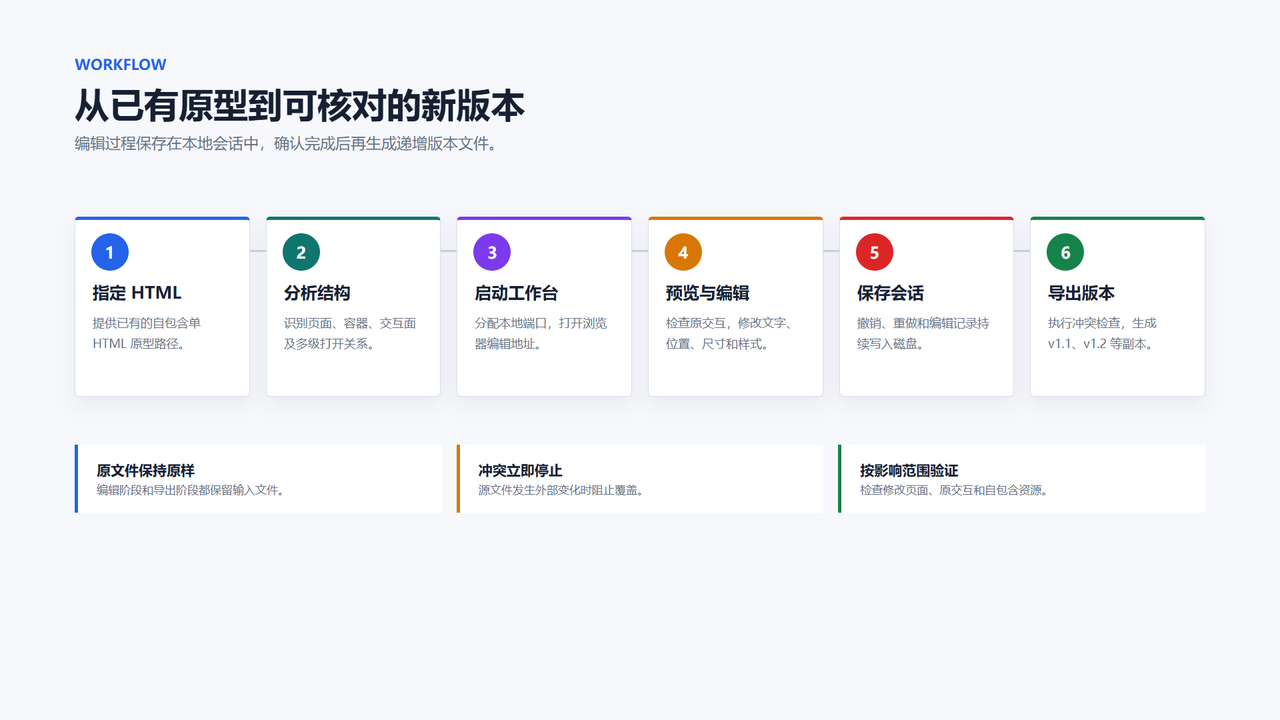1280x720 pixels.
Task: Select the 指定 HTML card title
Action: [x=137, y=293]
